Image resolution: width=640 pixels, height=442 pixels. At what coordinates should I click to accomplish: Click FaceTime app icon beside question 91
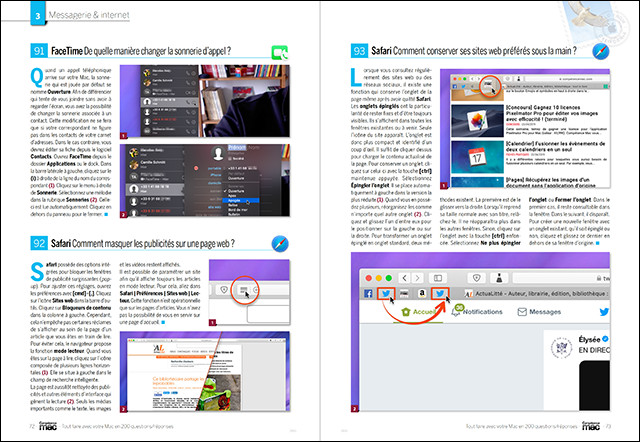point(280,53)
